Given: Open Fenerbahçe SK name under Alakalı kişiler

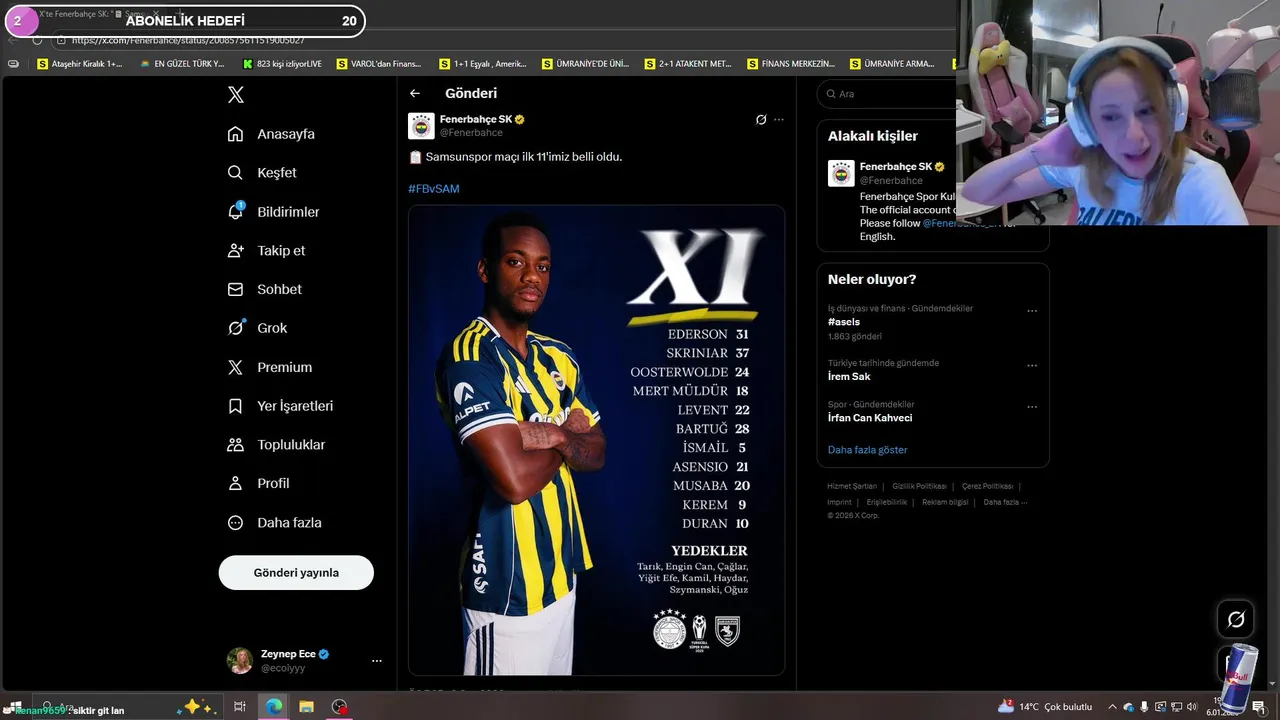Looking at the screenshot, I should point(895,167).
